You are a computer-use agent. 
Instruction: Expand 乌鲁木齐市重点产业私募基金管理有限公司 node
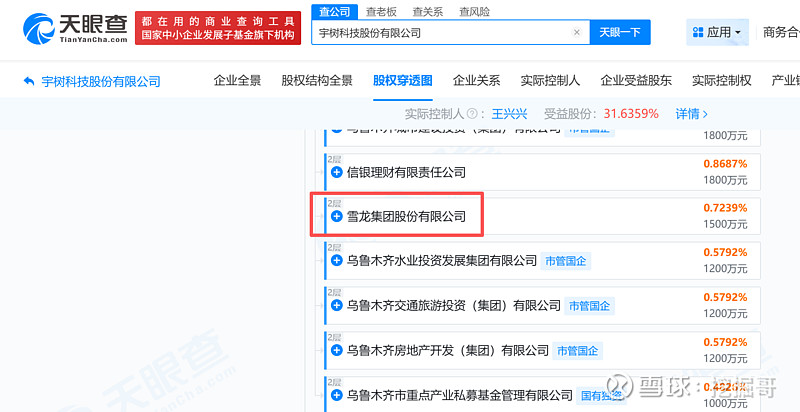336,395
